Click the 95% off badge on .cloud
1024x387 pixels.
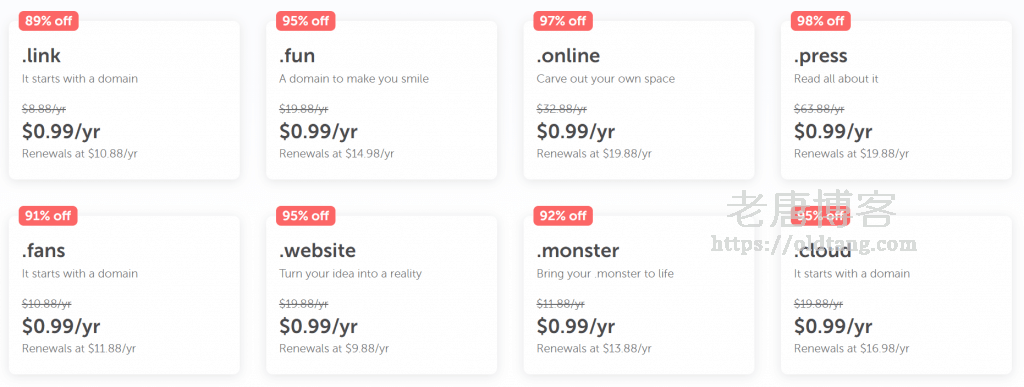point(820,216)
